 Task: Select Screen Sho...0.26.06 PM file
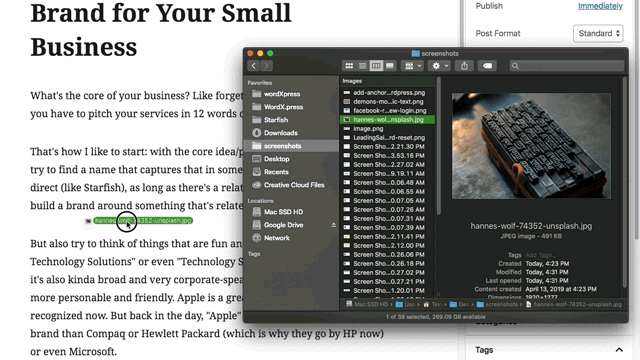[x=387, y=254]
